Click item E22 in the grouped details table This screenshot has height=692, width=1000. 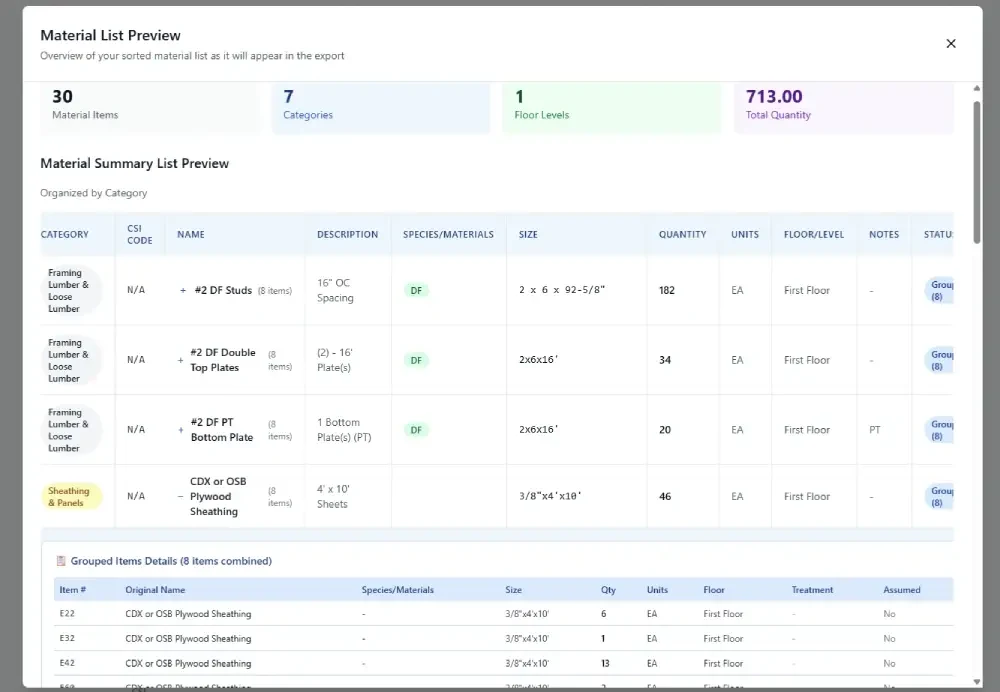pos(67,614)
